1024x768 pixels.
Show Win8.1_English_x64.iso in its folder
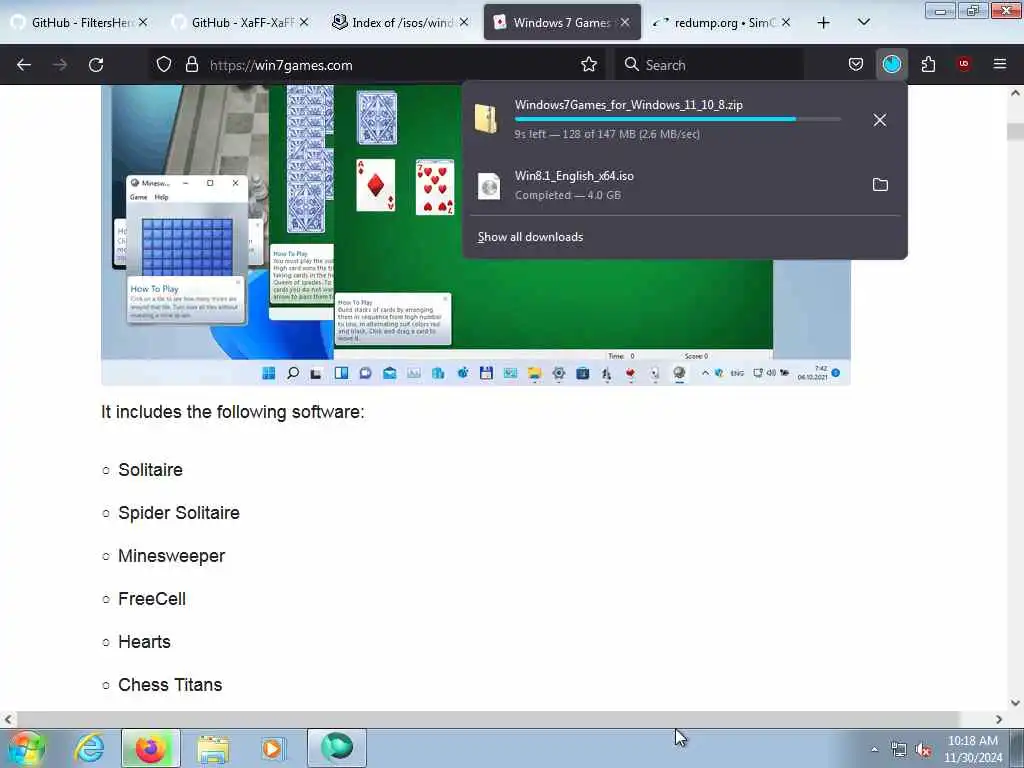[x=880, y=185]
